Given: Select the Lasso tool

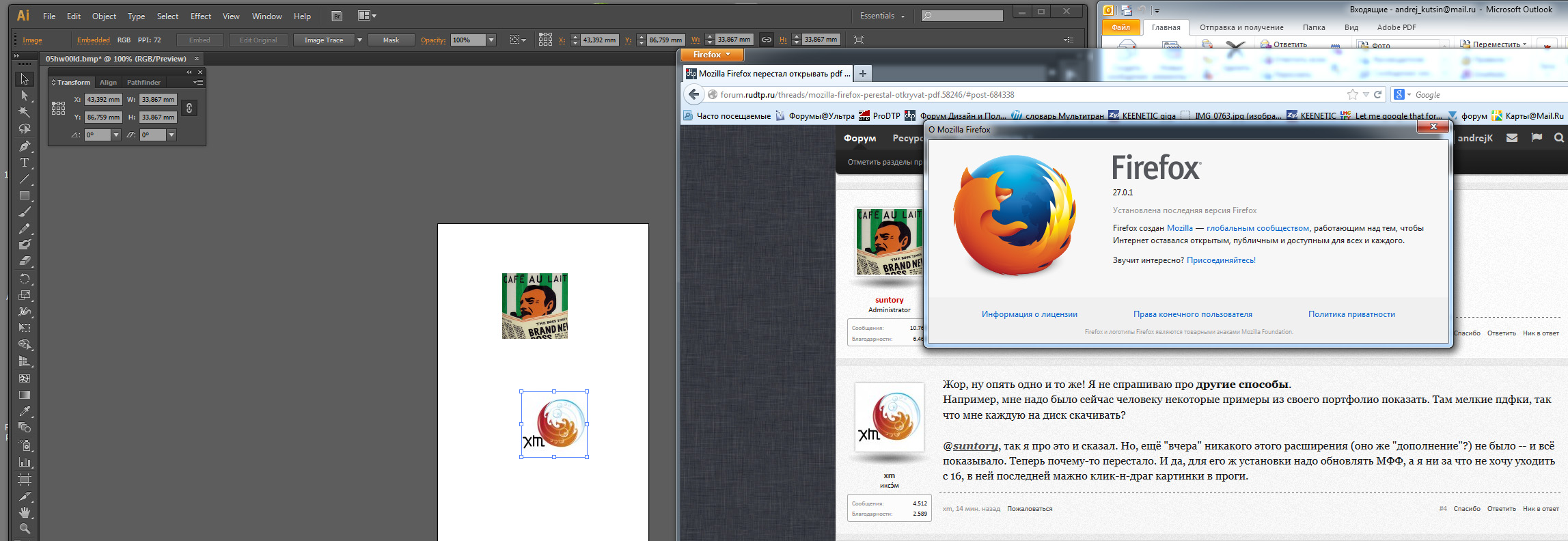Looking at the screenshot, I should coord(25,128).
